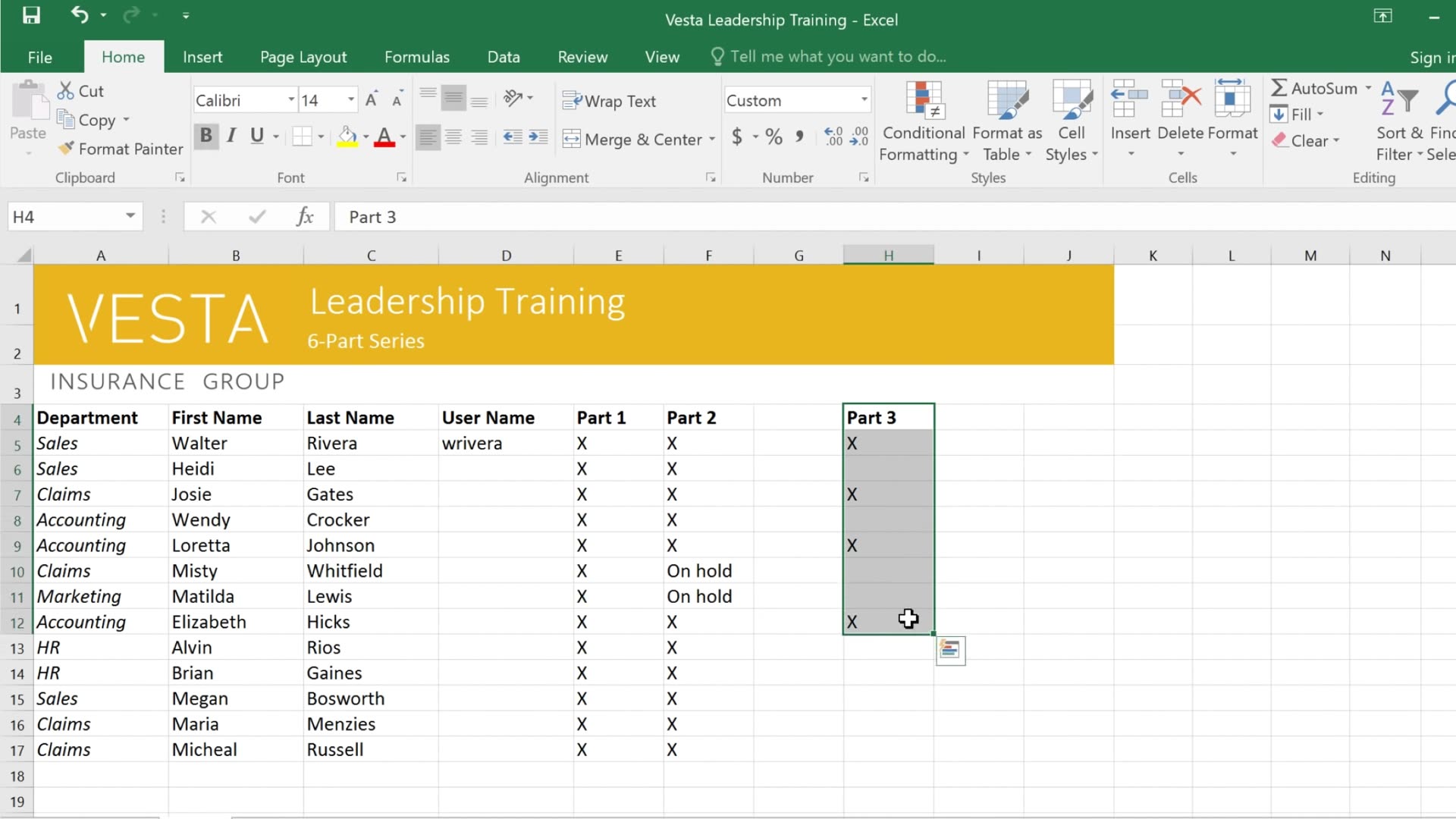Click the Quick Analysis button near the selection

pos(949,651)
